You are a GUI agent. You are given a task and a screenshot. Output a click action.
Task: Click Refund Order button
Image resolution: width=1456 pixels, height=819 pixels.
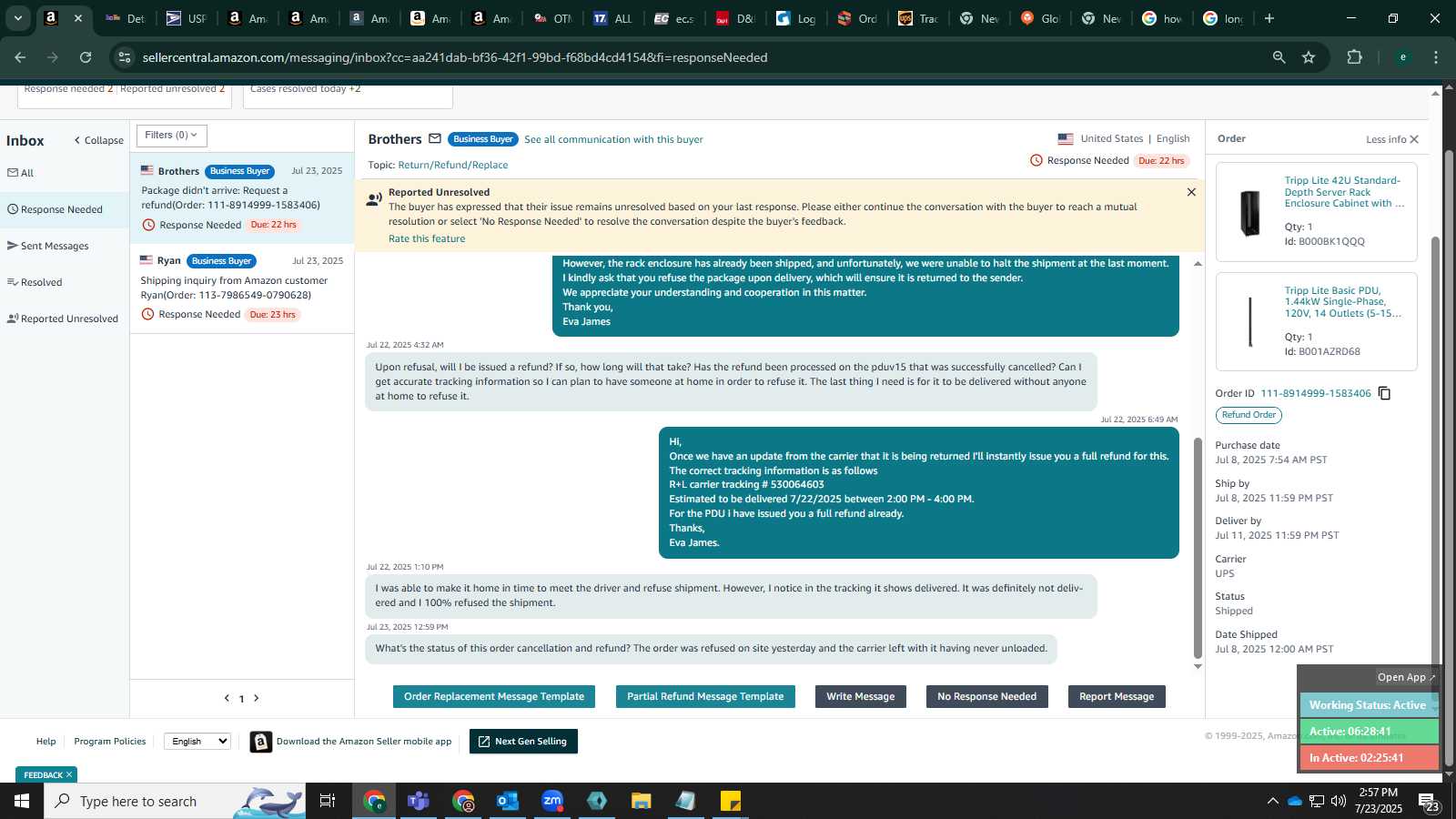point(1249,415)
